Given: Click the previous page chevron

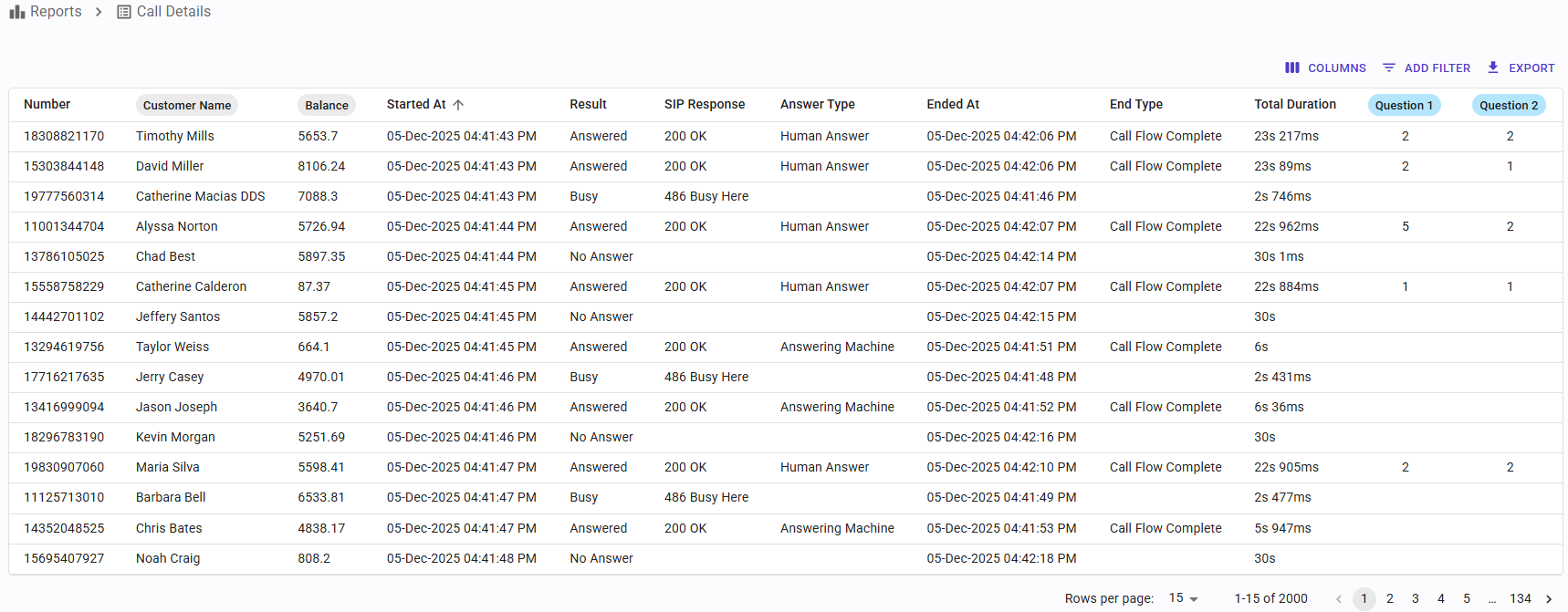Looking at the screenshot, I should [x=1339, y=599].
